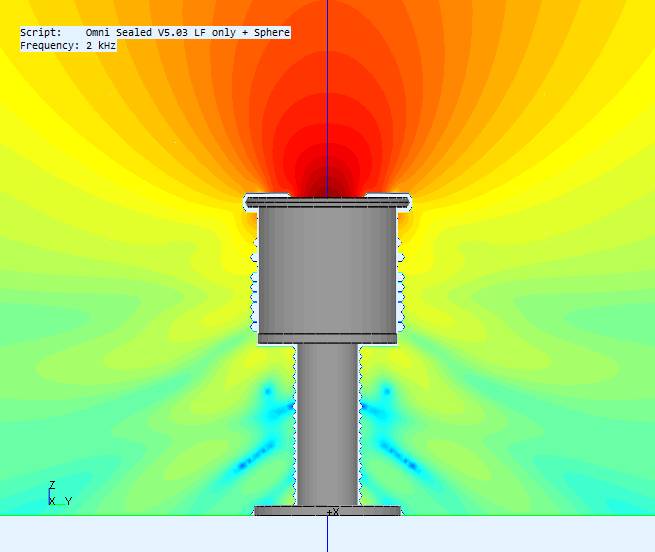Viewport: 655px width, 552px height.
Task: Click the Script name label text
Action: (155, 33)
